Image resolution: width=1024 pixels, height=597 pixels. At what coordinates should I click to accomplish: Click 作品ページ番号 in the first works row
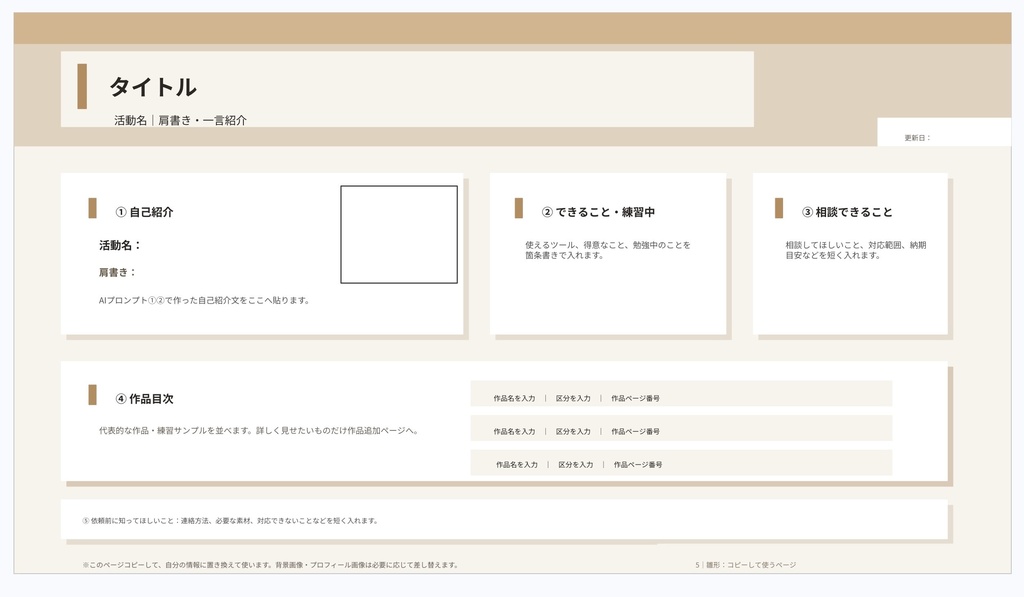pyautogui.click(x=635, y=398)
